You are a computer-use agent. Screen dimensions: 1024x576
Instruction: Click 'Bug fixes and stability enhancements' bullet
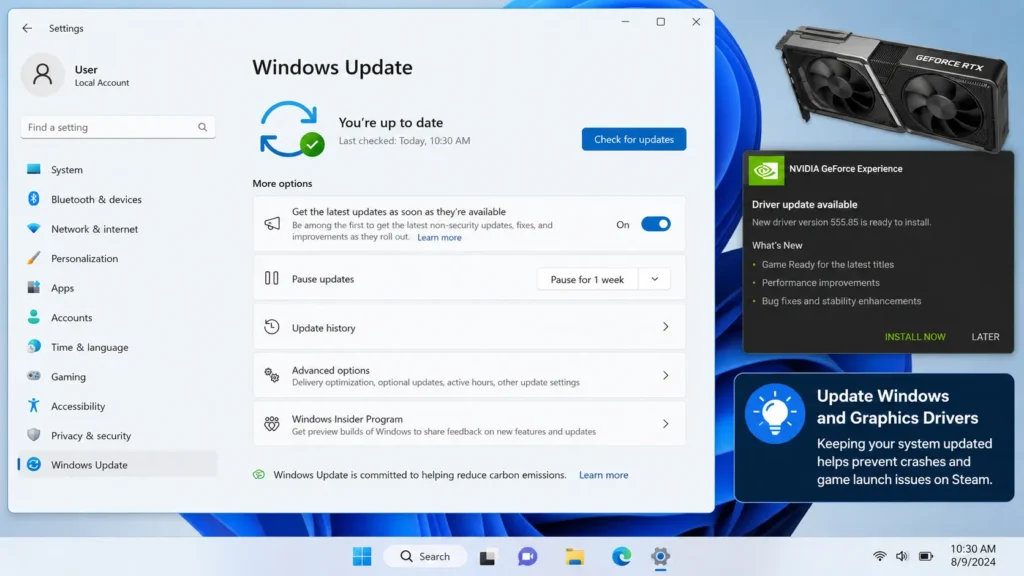point(841,301)
